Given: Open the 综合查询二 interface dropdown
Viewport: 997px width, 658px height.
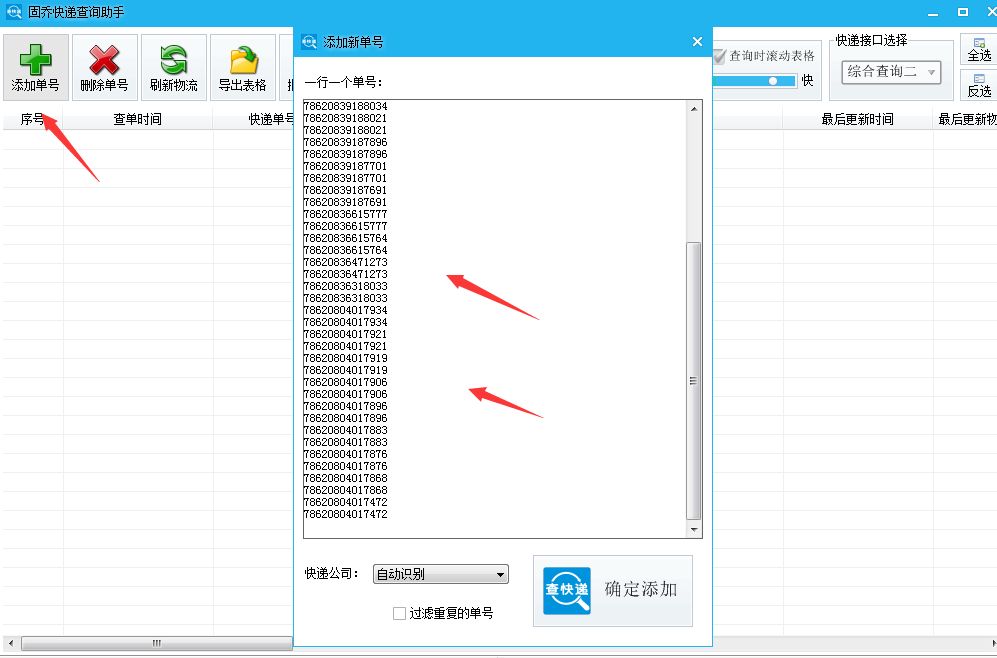Looking at the screenshot, I should [x=891, y=72].
